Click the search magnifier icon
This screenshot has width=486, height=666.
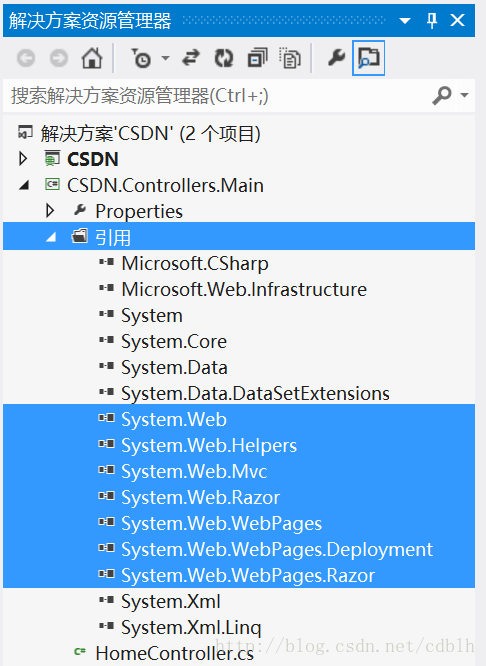[442, 95]
